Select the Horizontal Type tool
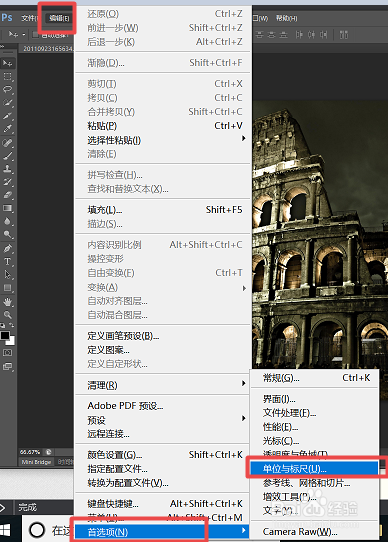Image resolution: width=388 pixels, height=542 pixels. point(7,261)
